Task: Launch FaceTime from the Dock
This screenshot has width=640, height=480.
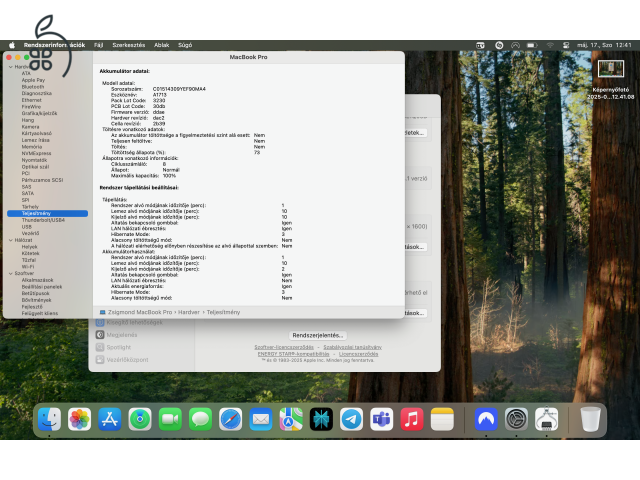Action: click(x=170, y=419)
